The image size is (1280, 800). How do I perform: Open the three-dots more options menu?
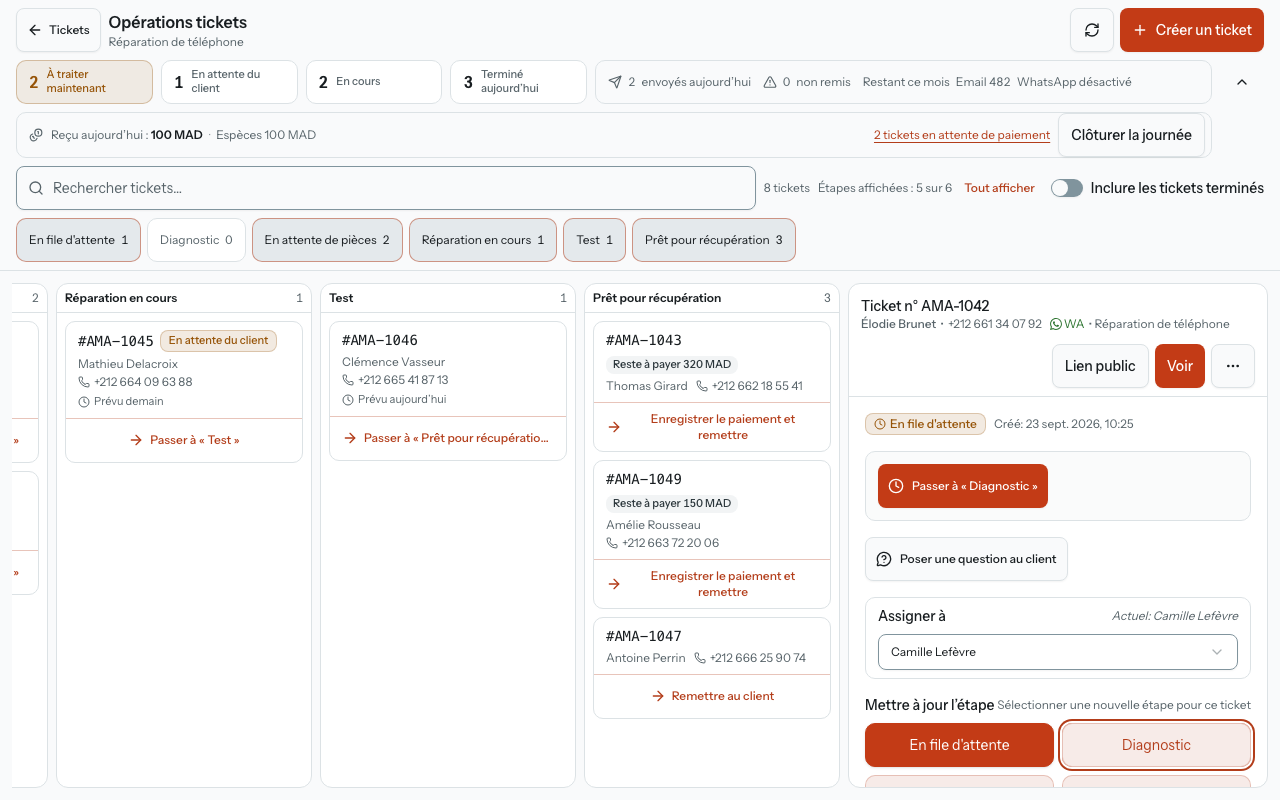point(1233,366)
